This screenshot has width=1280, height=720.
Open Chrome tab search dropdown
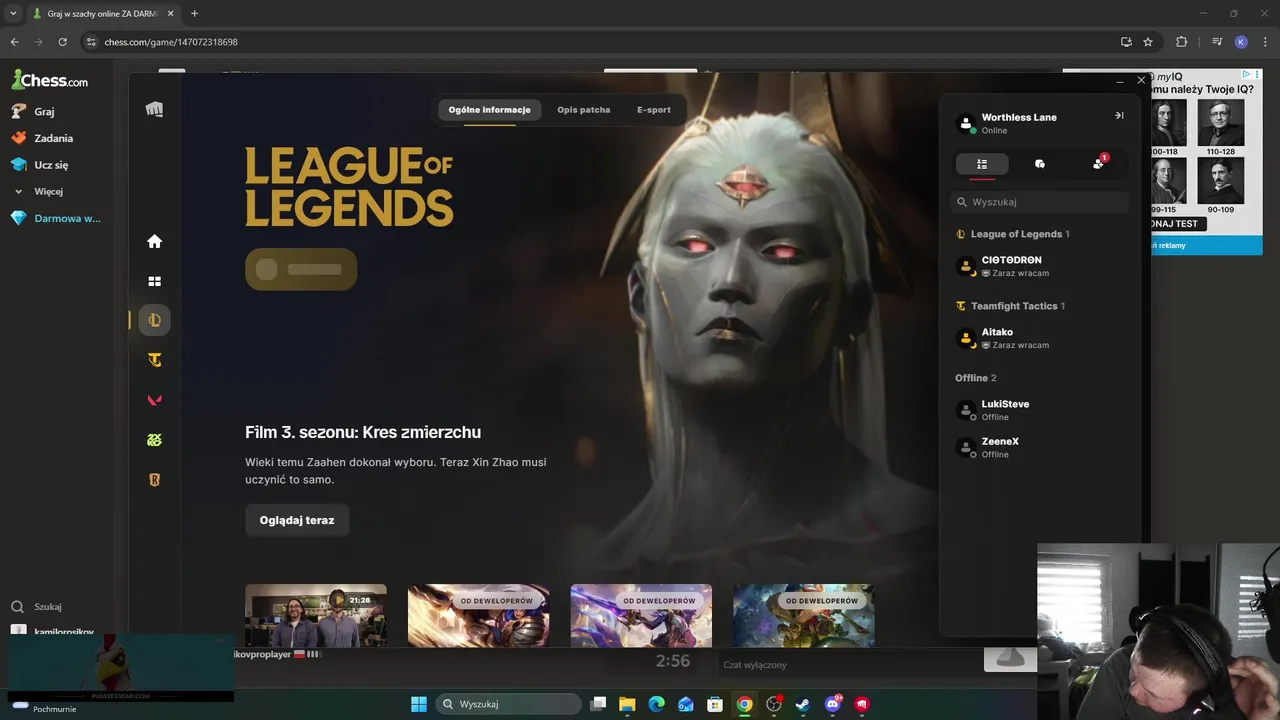click(13, 13)
